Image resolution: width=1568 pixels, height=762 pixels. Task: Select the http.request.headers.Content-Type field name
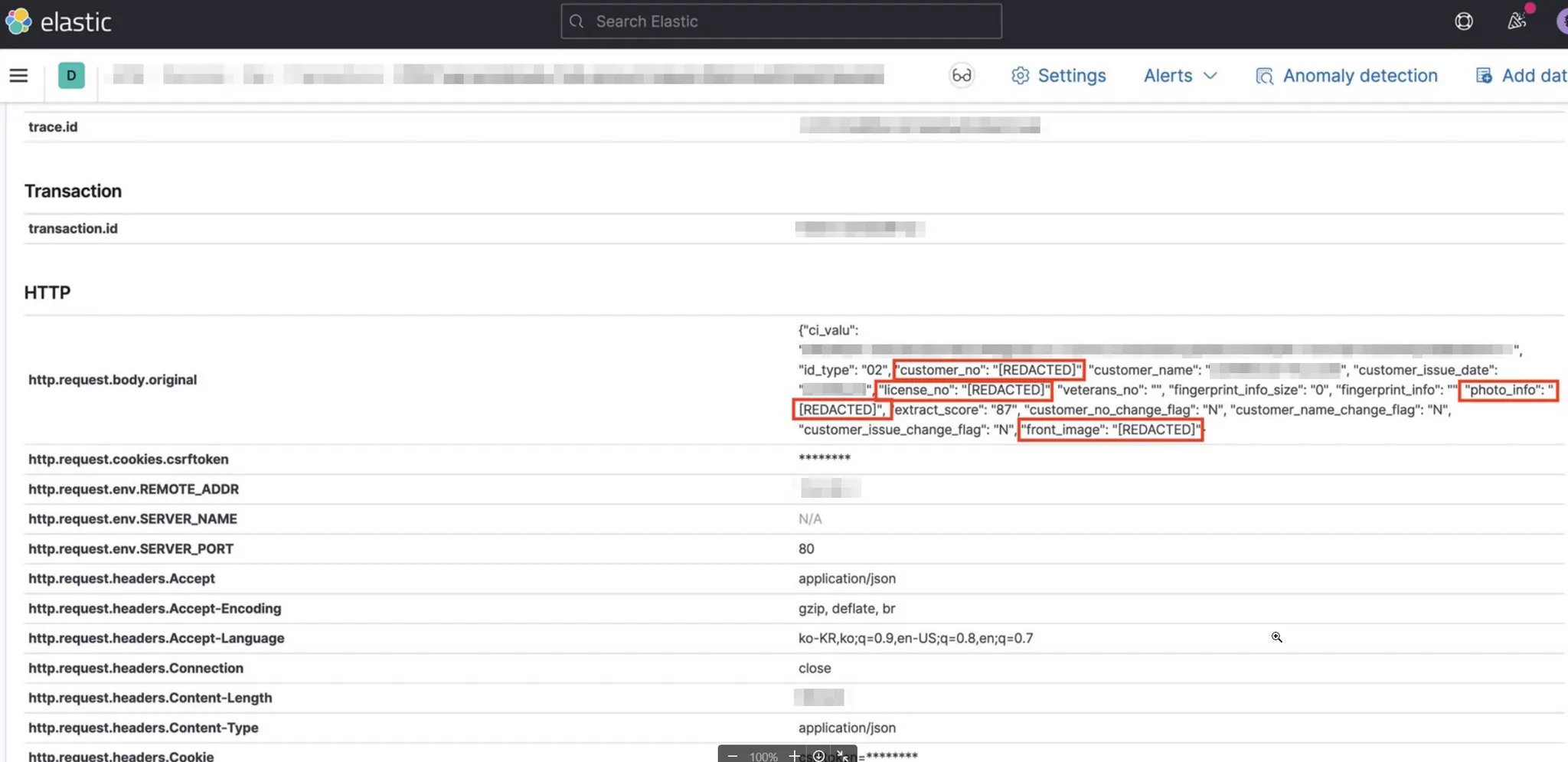pos(143,728)
